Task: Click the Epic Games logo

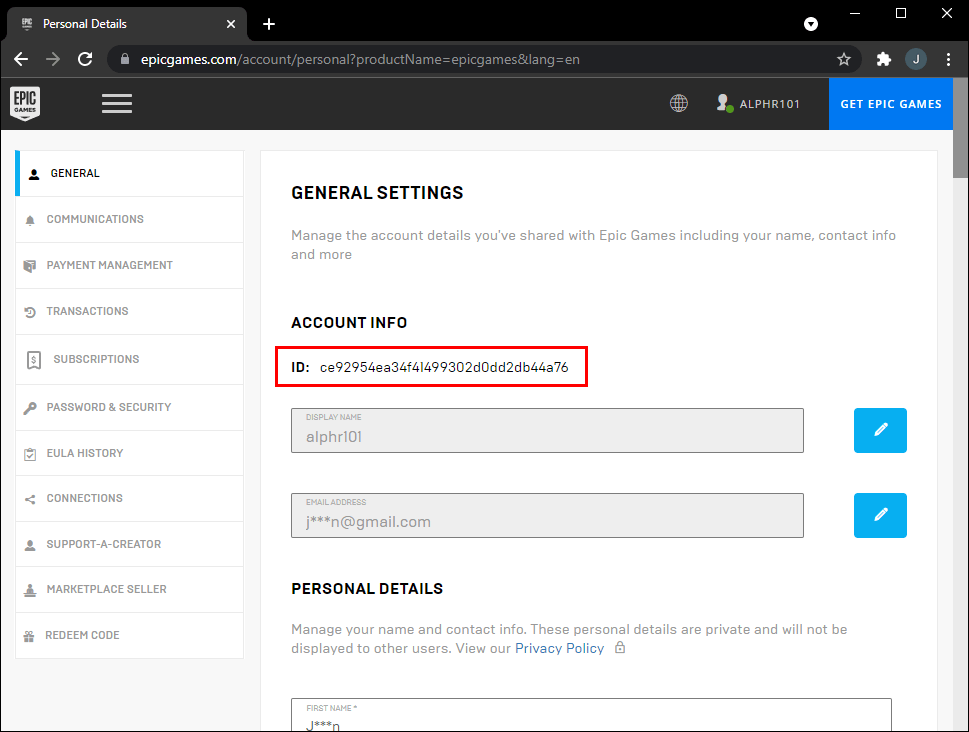Action: [x=25, y=103]
